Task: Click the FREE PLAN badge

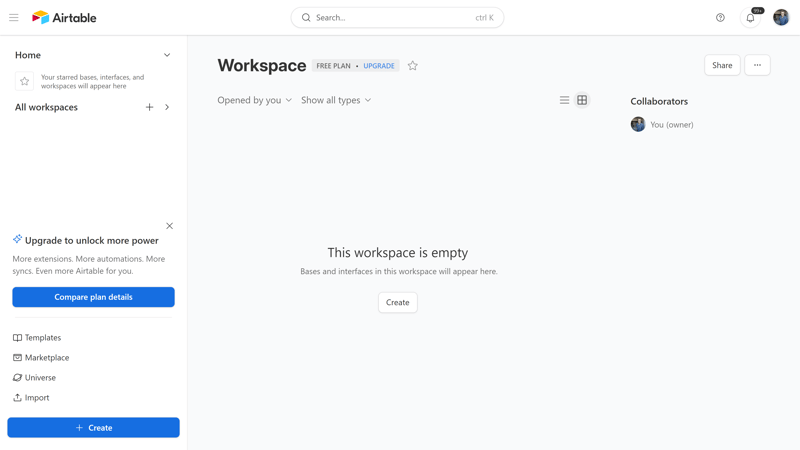Action: tap(333, 66)
